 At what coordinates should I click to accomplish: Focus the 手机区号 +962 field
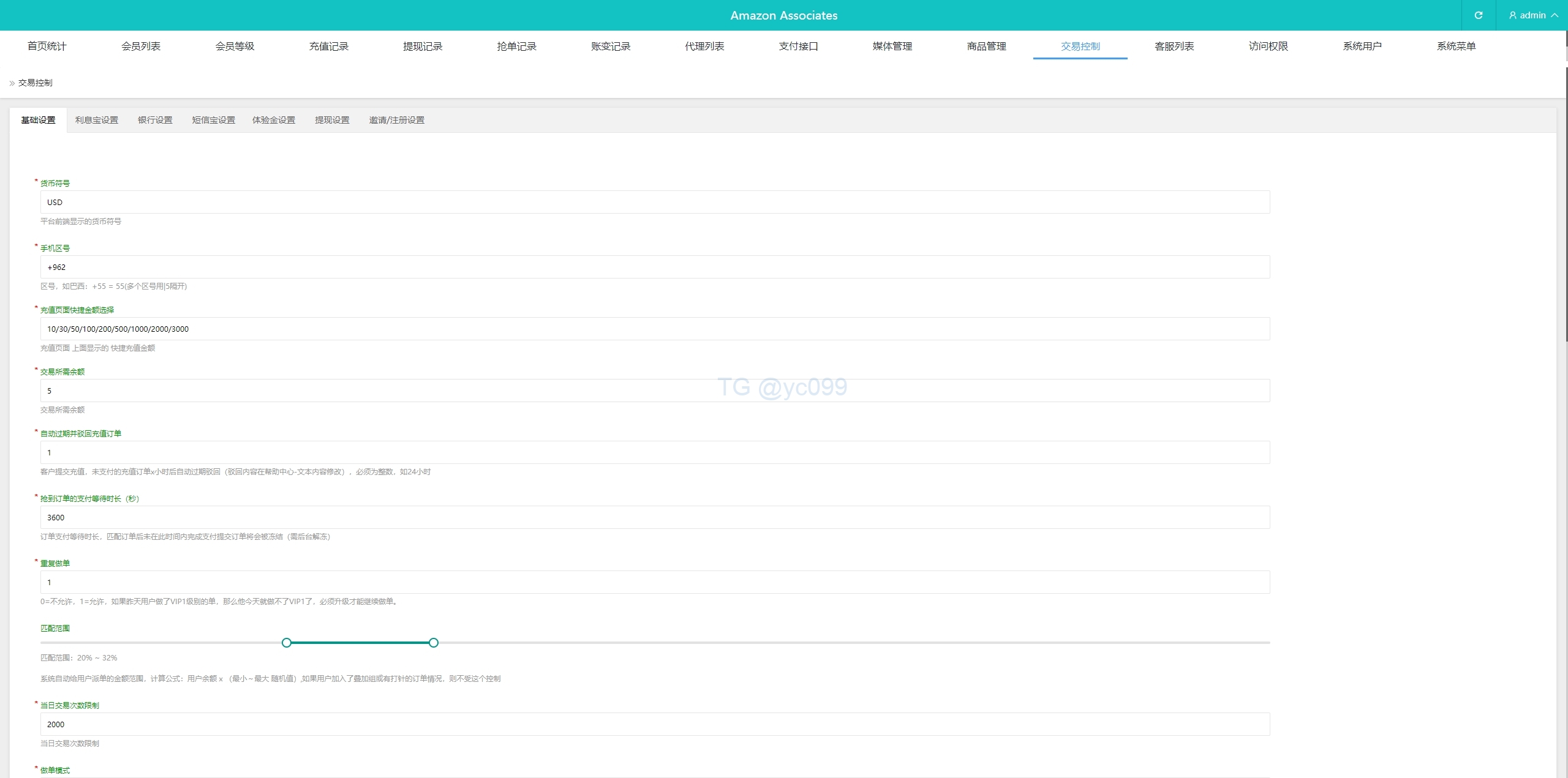coord(655,267)
